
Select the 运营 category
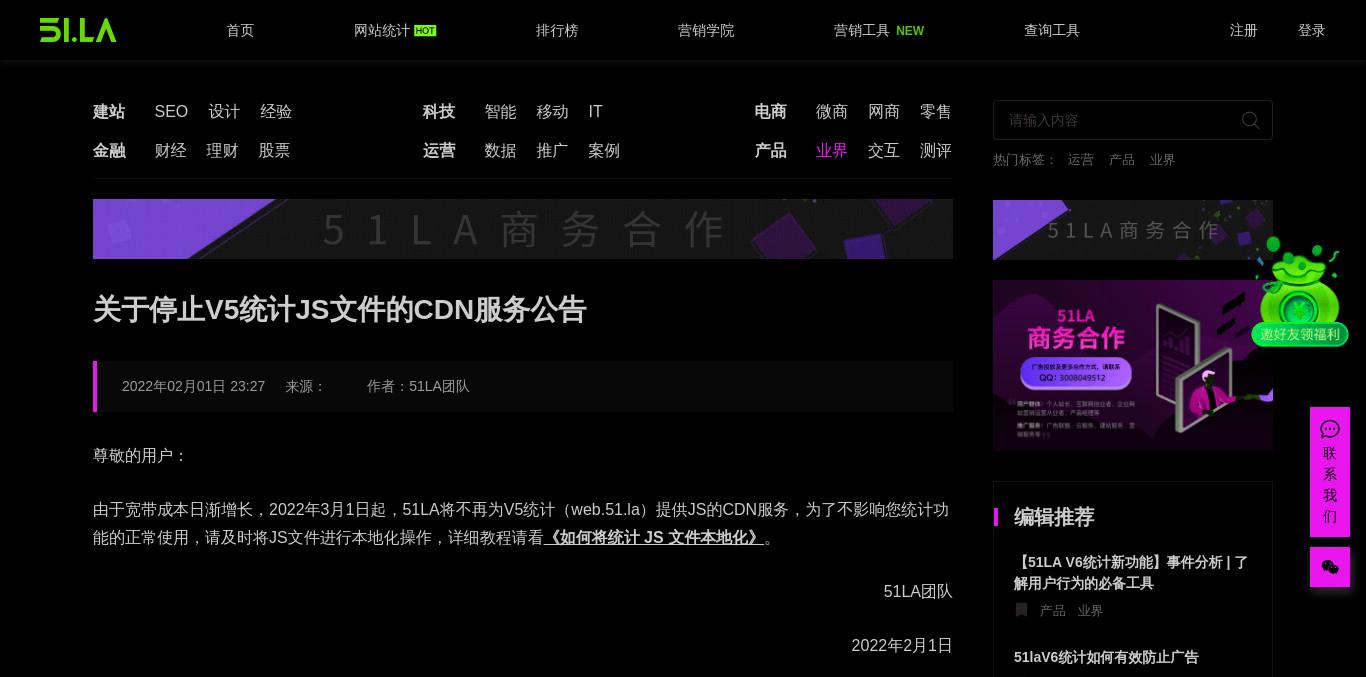[439, 151]
